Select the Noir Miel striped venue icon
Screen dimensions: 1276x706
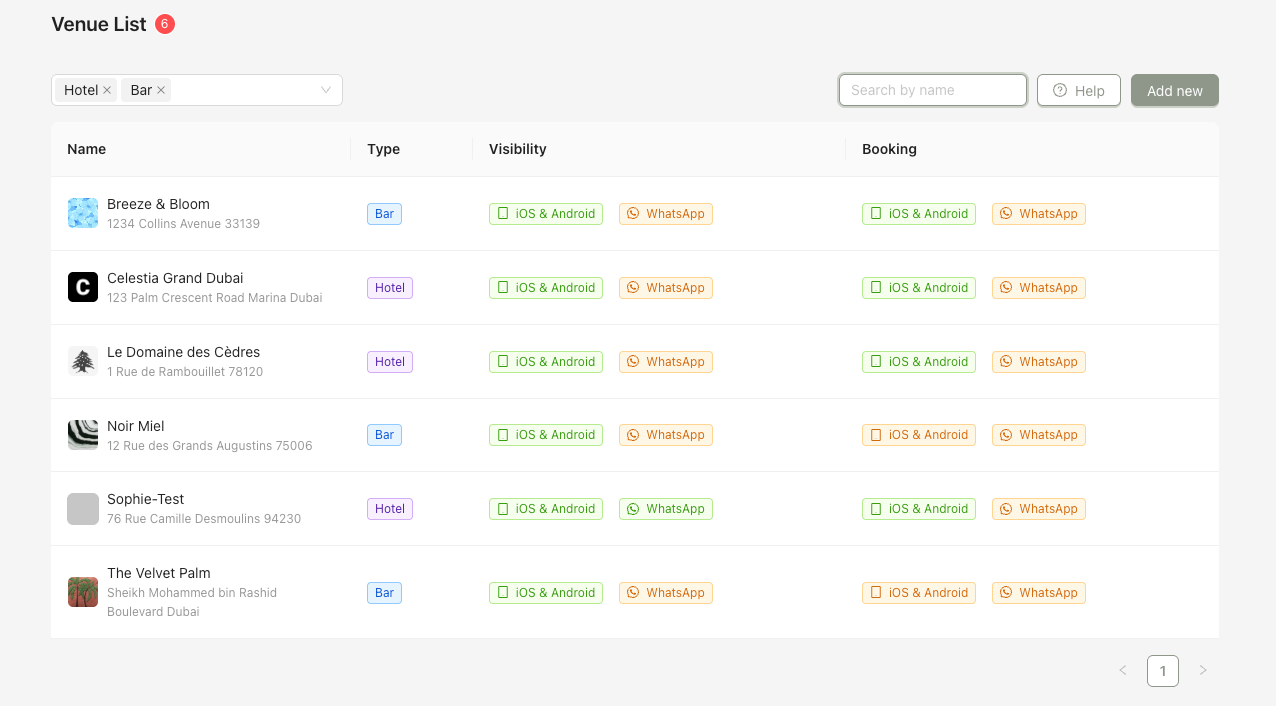coord(83,435)
